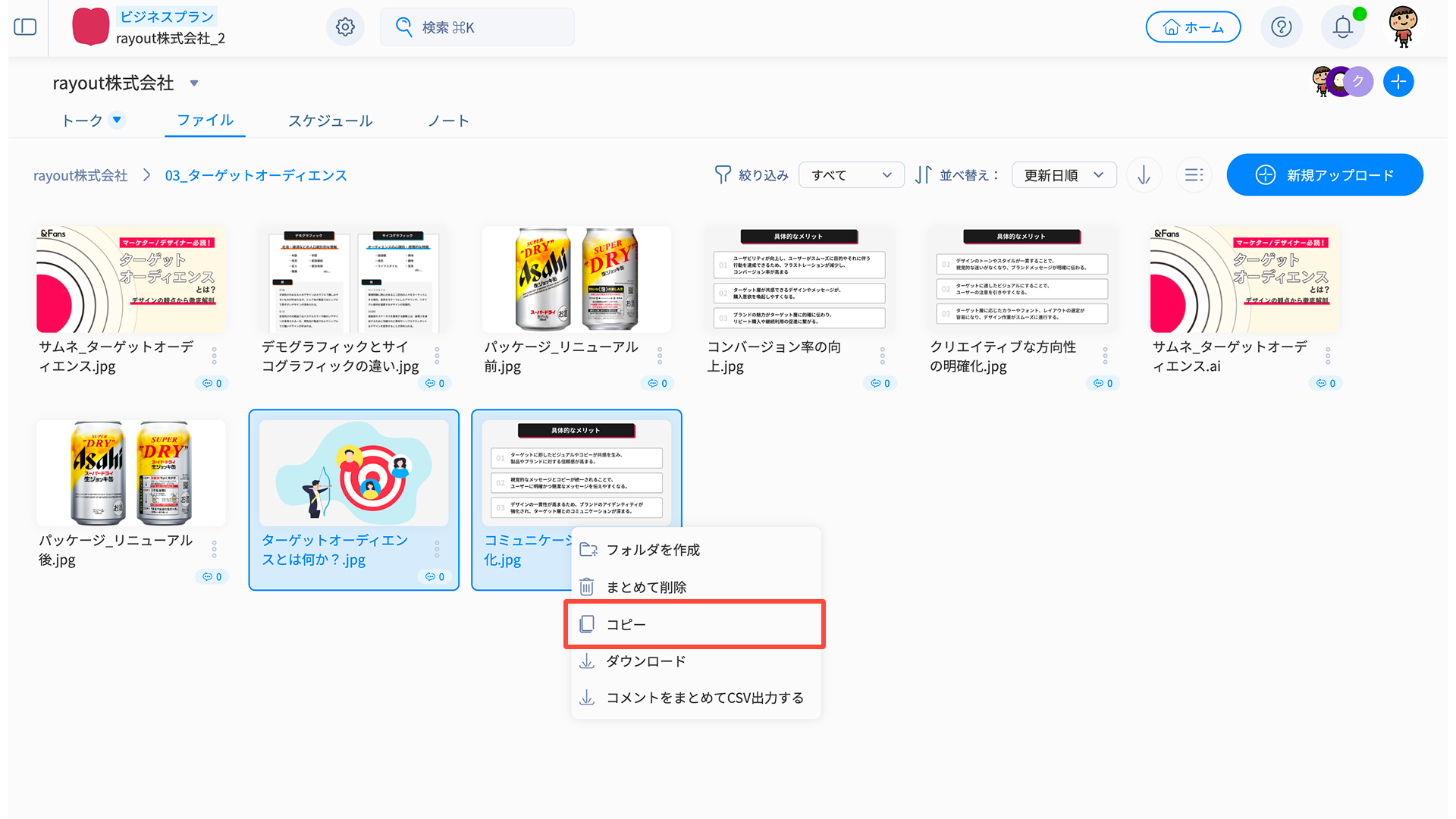Open the 更新日順 sort dropdown
Image resolution: width=1456 pixels, height=819 pixels.
coord(1063,175)
